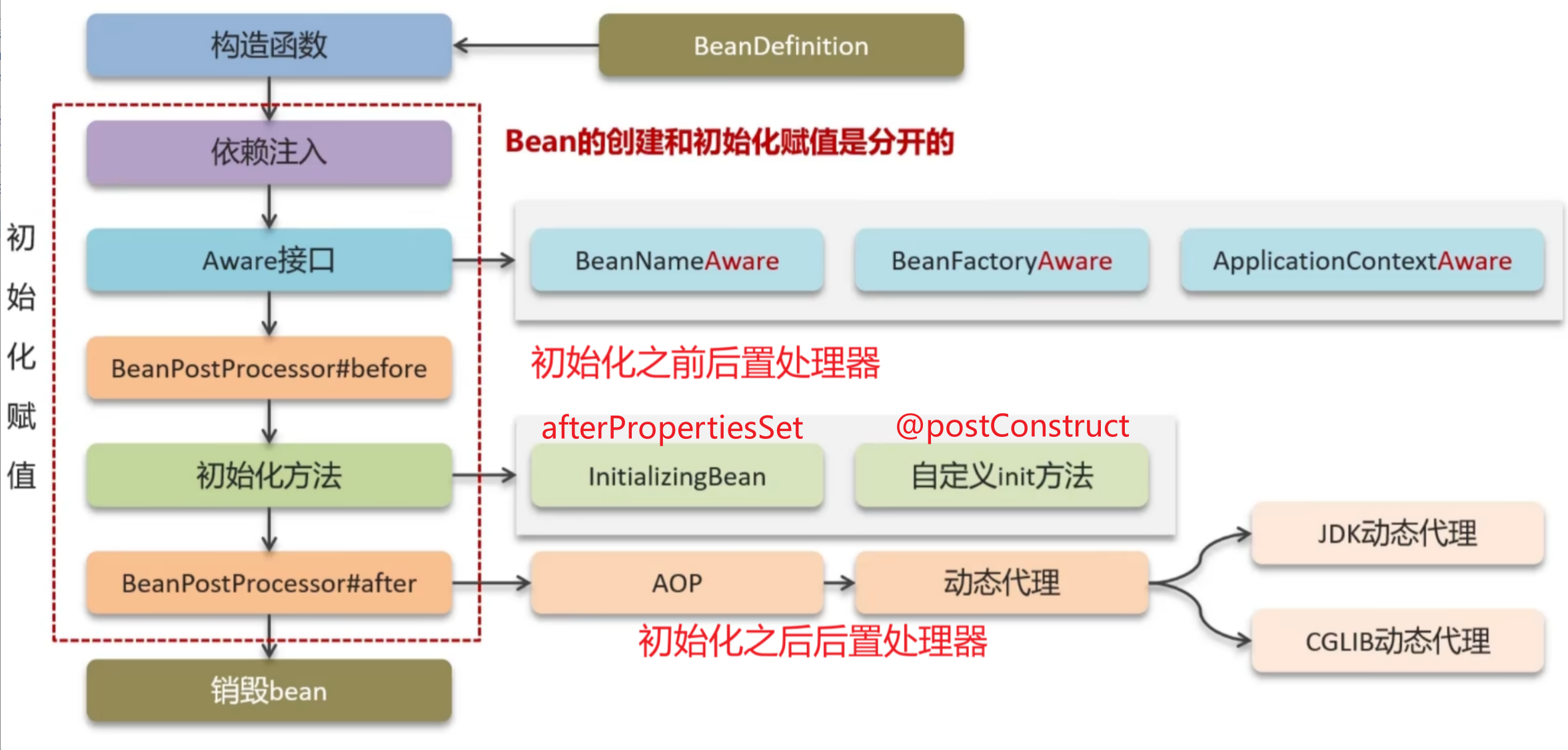
Task: Select the BeanPostProcessor#after box
Action: click(x=269, y=583)
